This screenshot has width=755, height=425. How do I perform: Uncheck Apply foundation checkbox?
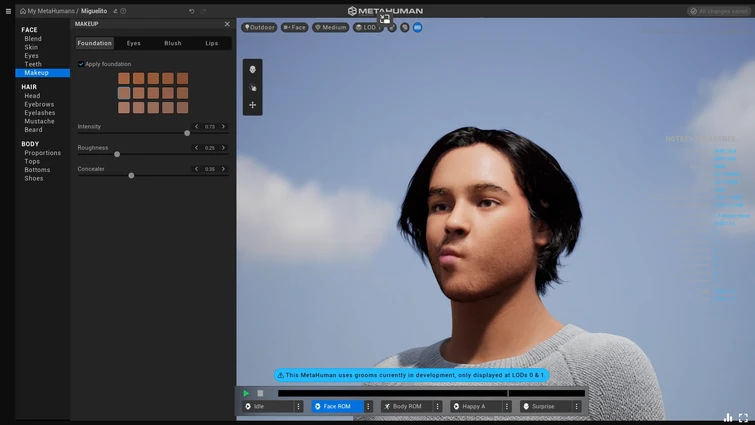coord(81,64)
